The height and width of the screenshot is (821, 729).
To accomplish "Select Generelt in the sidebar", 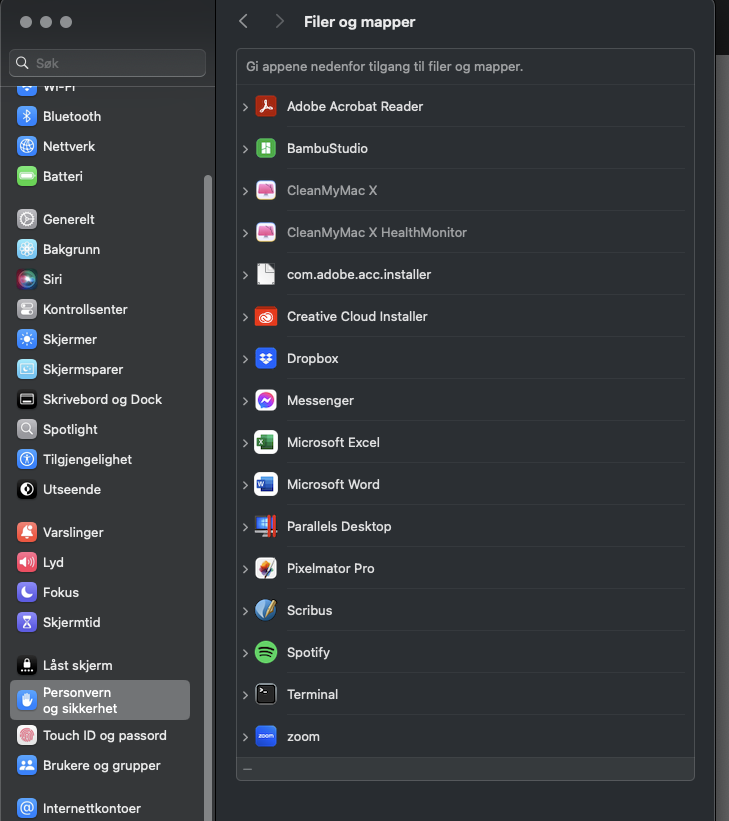I will coord(100,219).
